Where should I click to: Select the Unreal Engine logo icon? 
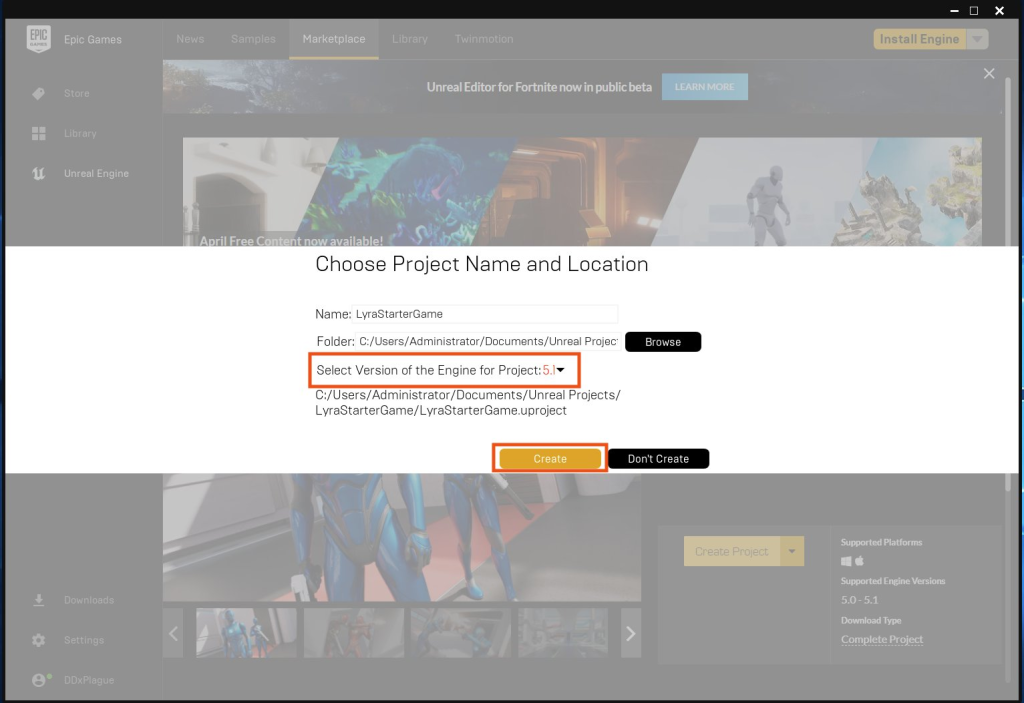point(39,173)
